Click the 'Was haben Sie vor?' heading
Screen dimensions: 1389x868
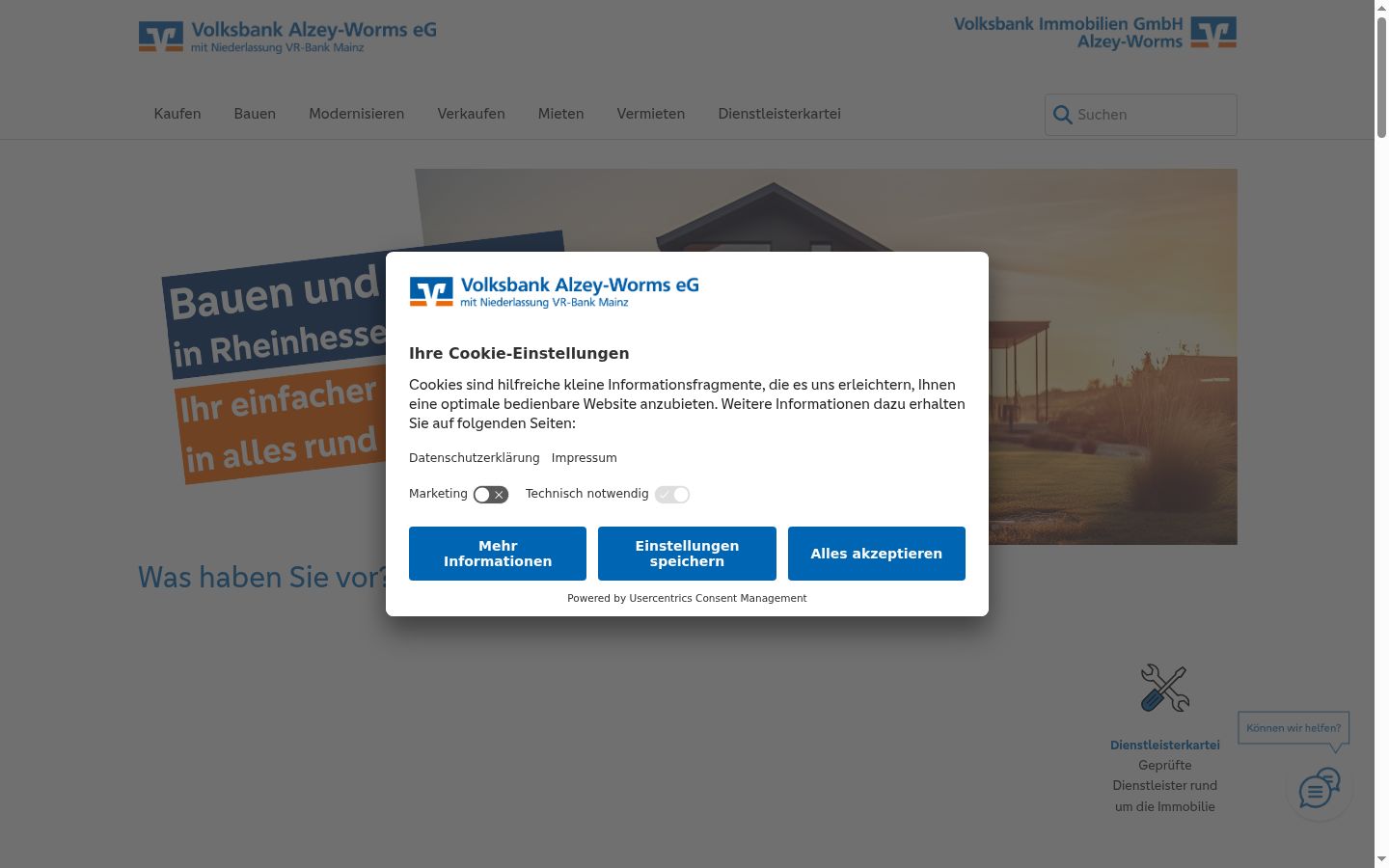pos(262,577)
